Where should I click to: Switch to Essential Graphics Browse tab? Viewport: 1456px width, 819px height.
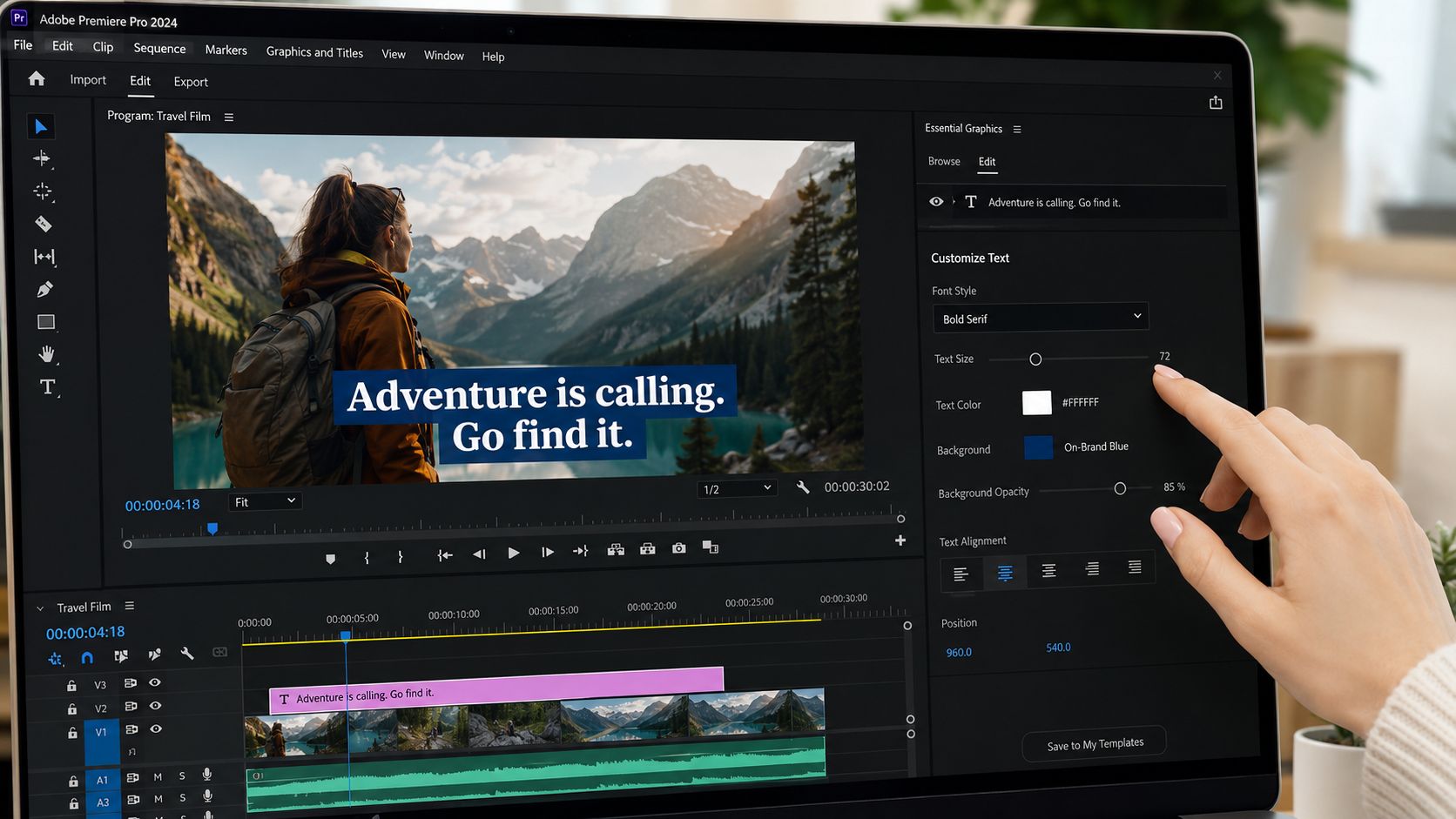944,161
